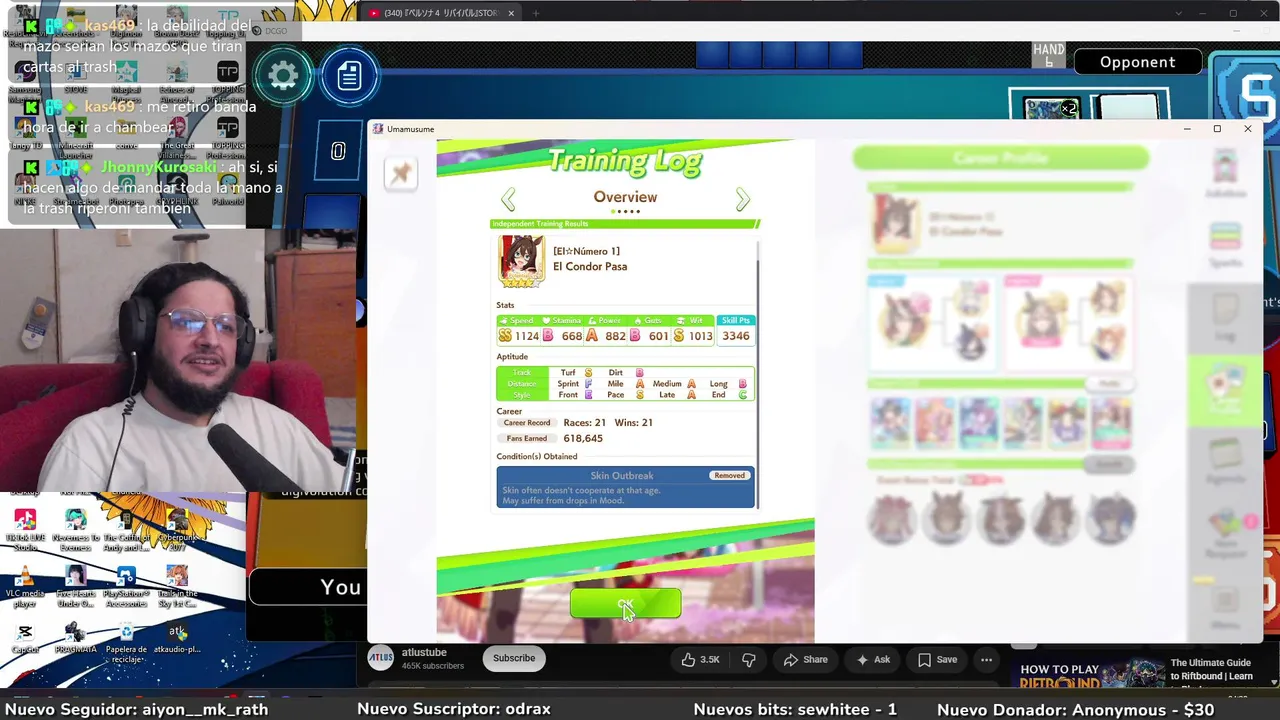Save the YouTube video to playlist
The height and width of the screenshot is (720, 1280).
point(938,659)
